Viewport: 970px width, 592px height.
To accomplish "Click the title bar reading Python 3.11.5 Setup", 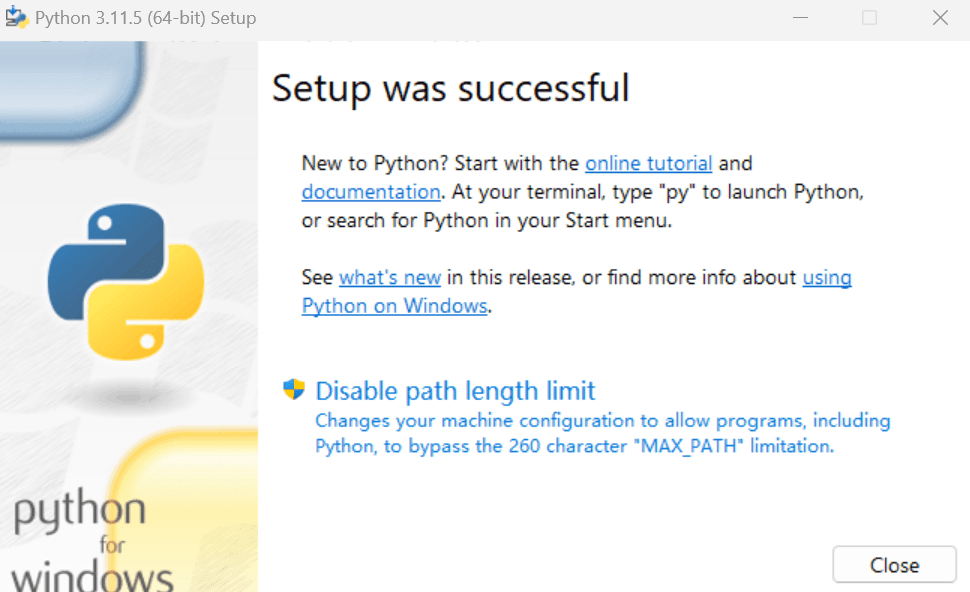I will [145, 17].
